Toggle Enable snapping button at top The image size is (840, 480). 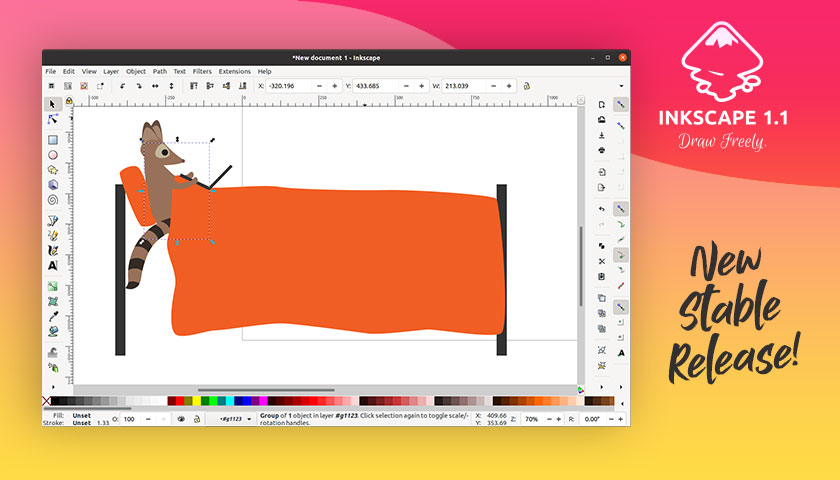click(x=621, y=104)
